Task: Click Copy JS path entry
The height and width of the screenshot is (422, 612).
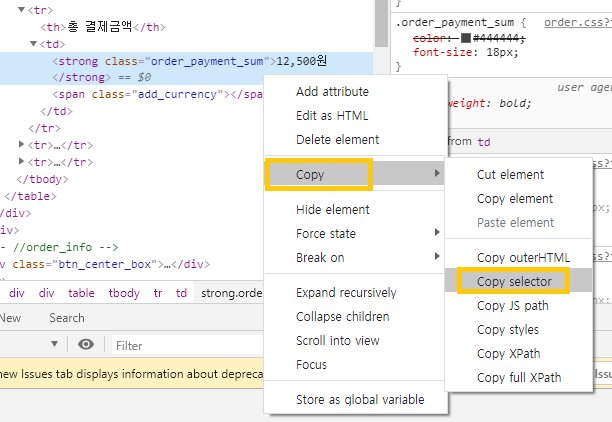Action: point(512,306)
